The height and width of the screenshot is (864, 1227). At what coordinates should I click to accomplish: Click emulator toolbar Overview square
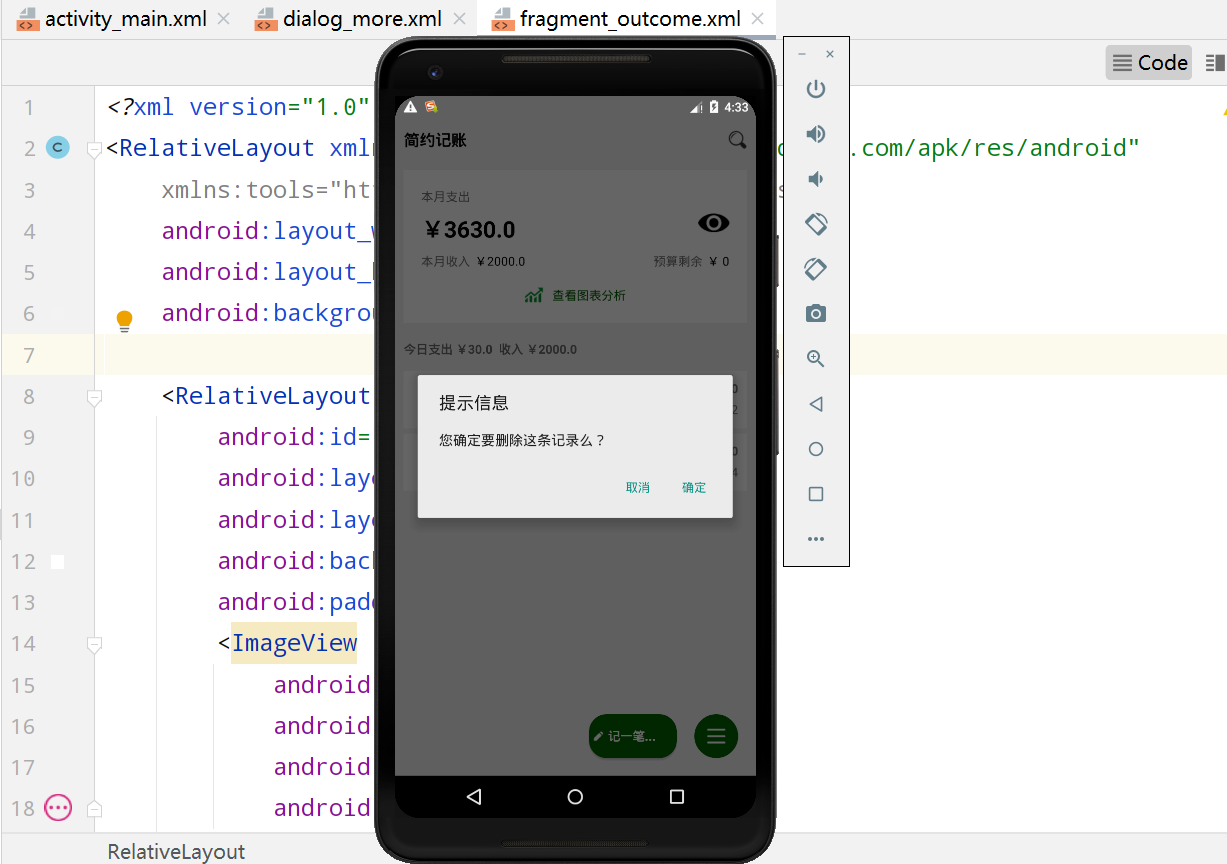816,494
